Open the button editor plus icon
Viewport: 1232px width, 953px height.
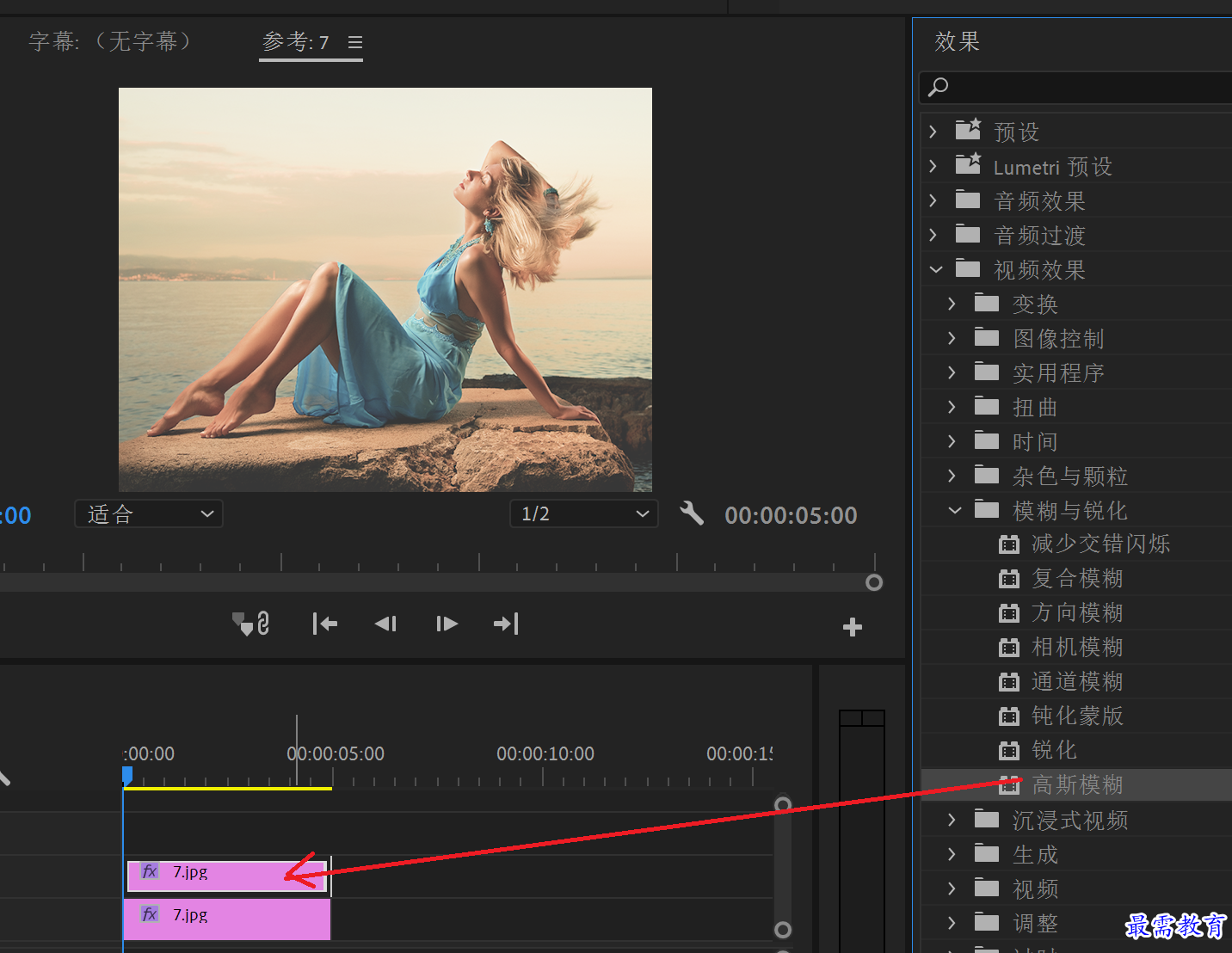(853, 627)
